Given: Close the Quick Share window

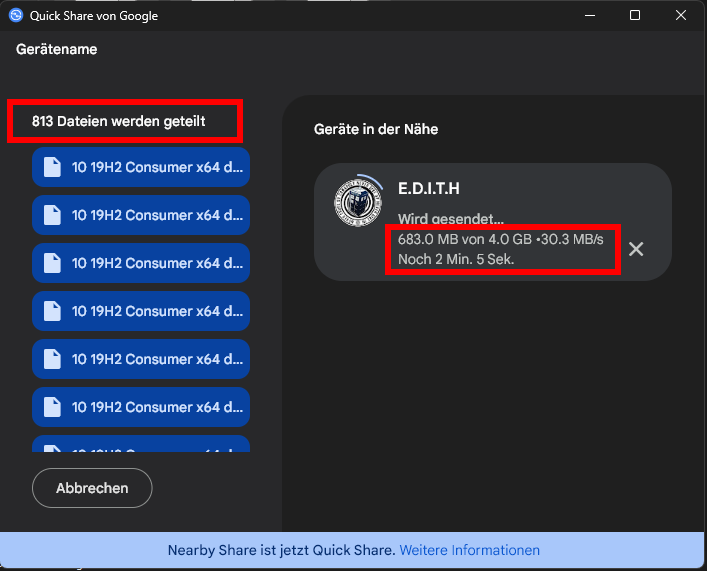Looking at the screenshot, I should [681, 15].
